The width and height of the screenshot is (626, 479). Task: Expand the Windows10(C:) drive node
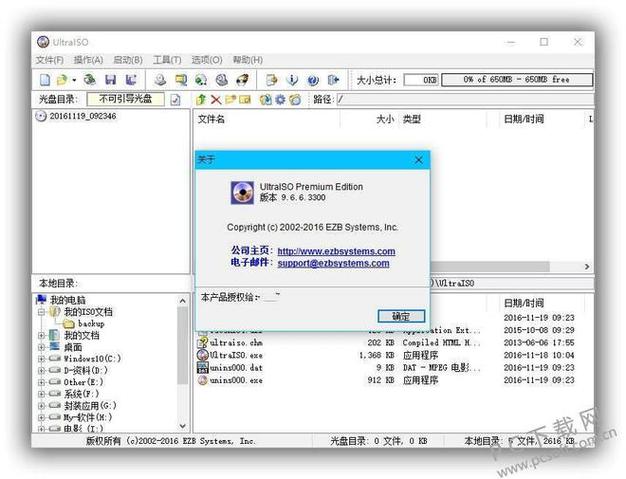42,358
